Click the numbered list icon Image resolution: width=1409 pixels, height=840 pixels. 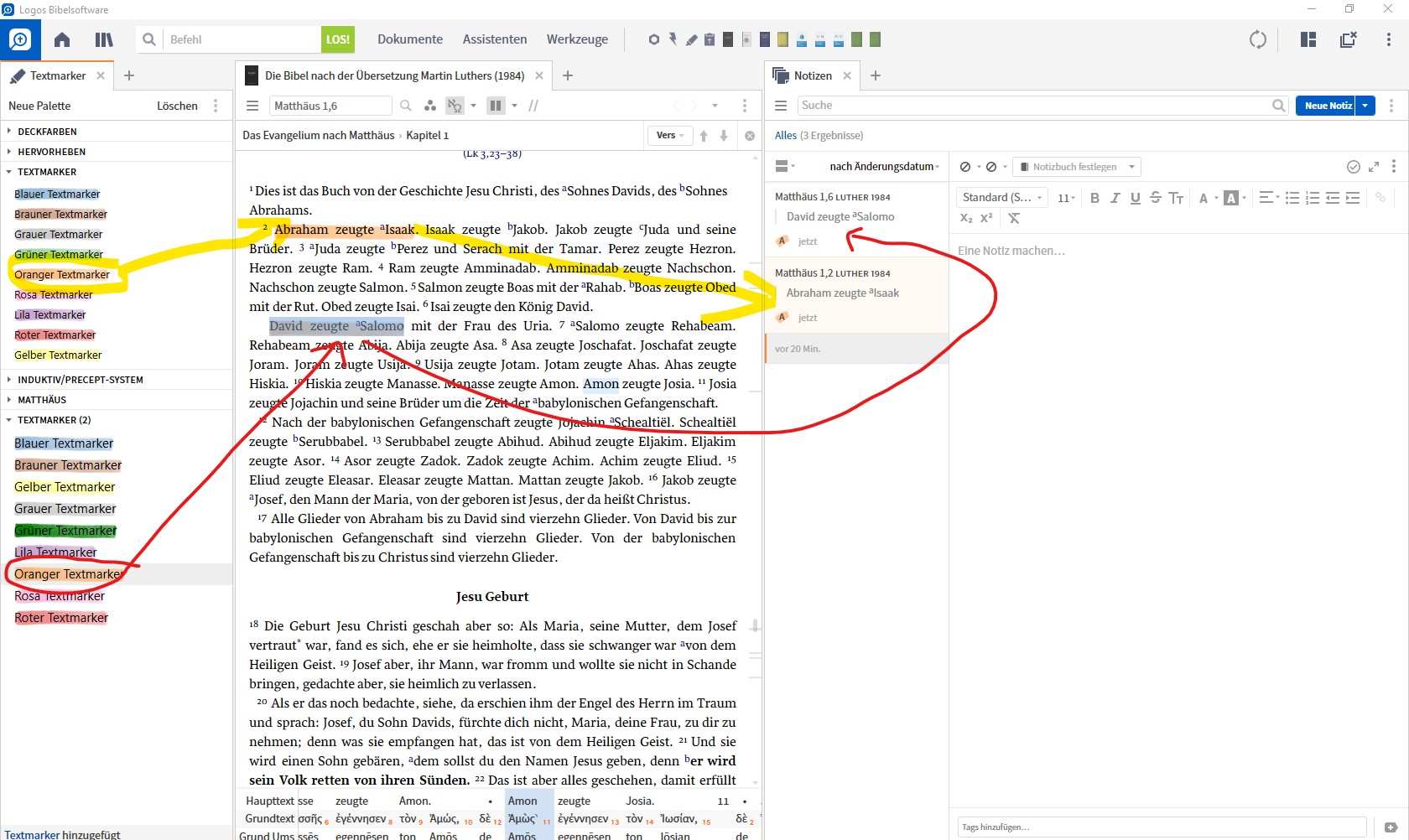[x=1313, y=198]
